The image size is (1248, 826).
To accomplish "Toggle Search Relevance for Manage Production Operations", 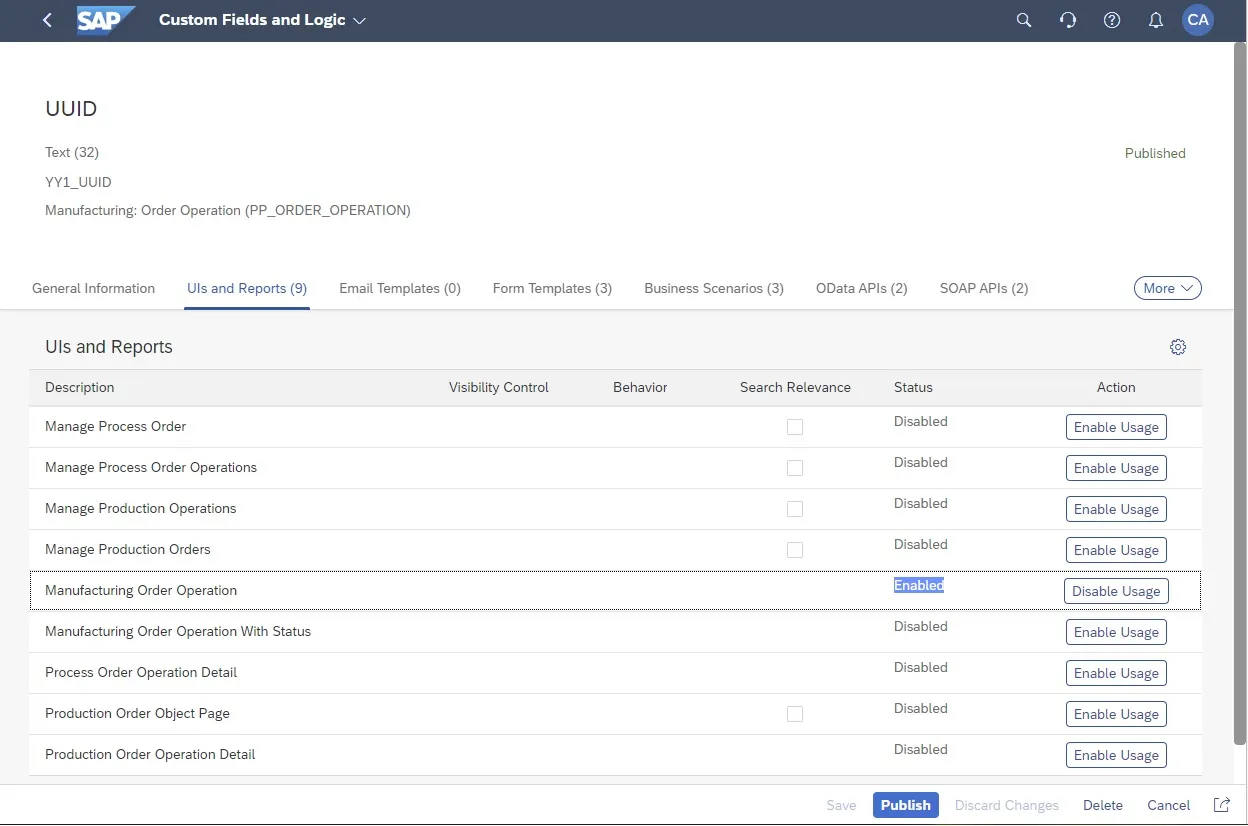I will point(795,509).
